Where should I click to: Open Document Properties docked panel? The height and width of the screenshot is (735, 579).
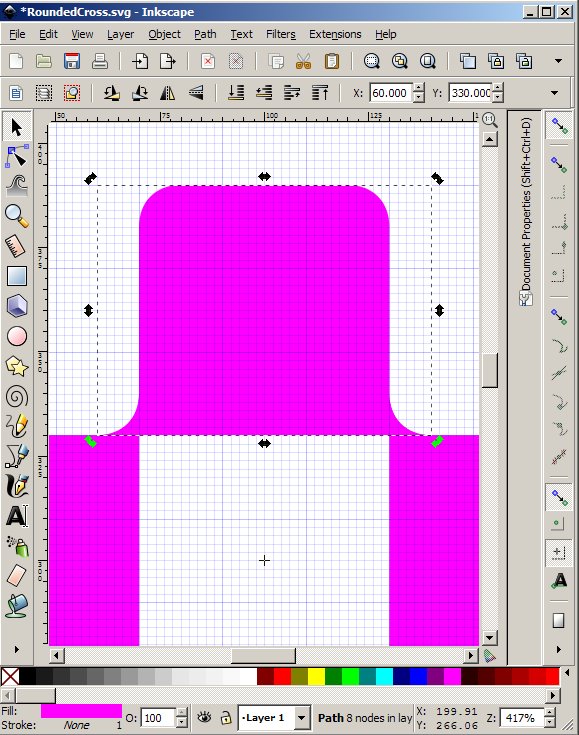pos(526,211)
